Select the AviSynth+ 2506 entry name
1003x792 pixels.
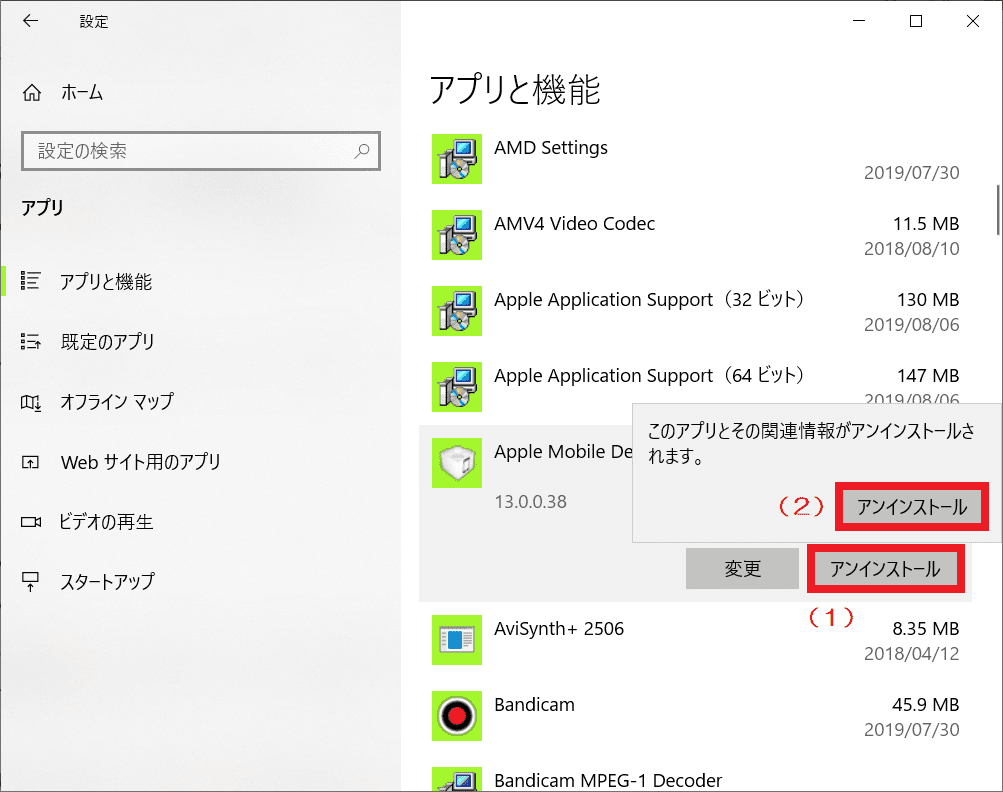click(559, 629)
